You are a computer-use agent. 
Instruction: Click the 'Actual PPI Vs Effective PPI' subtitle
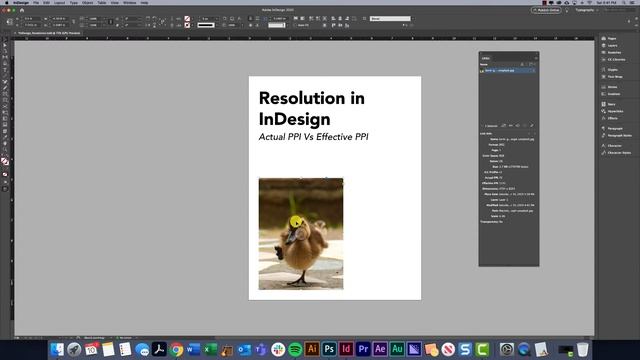313,137
